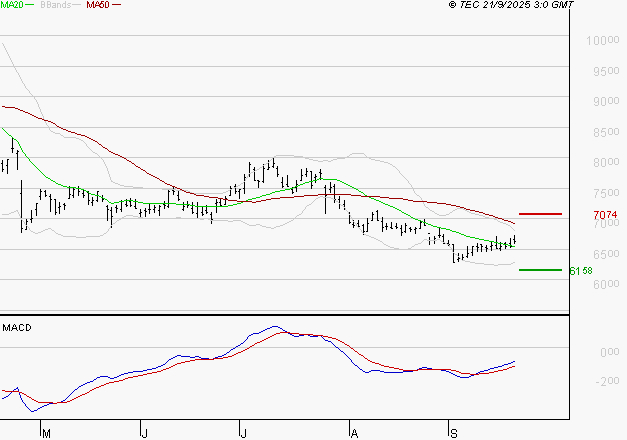Select the M month label on time axis
This screenshot has width=627, height=440.
pos(45,433)
